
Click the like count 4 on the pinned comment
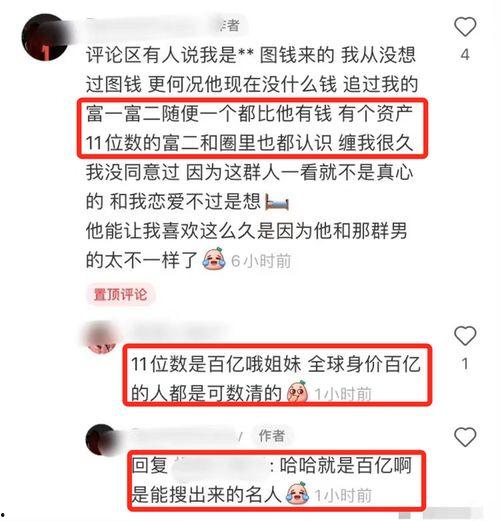[465, 54]
